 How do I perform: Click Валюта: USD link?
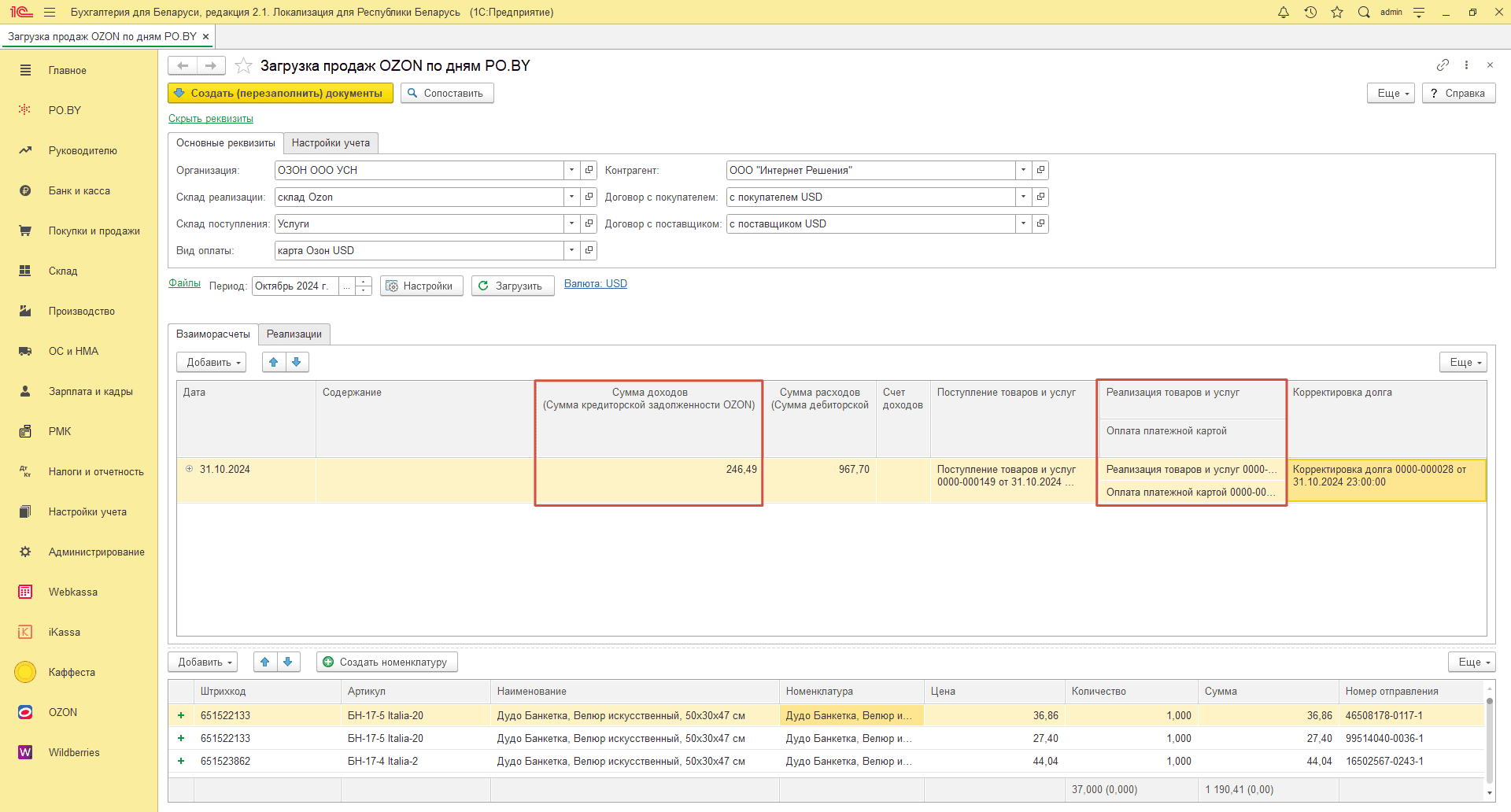coord(596,284)
